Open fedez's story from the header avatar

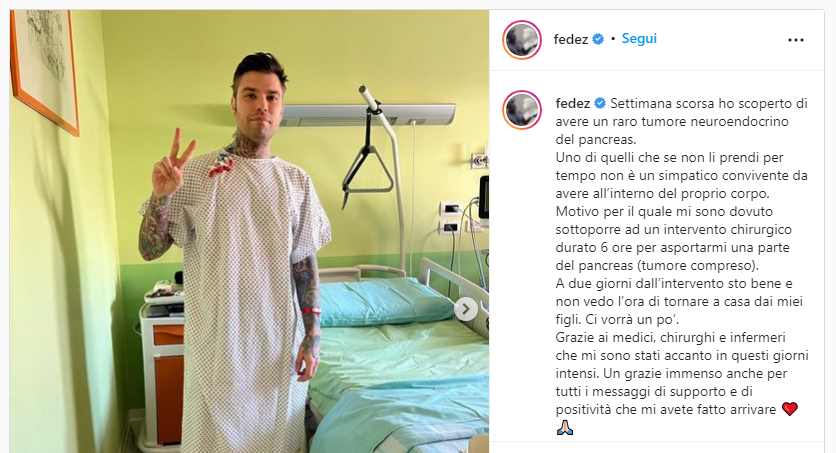point(522,40)
